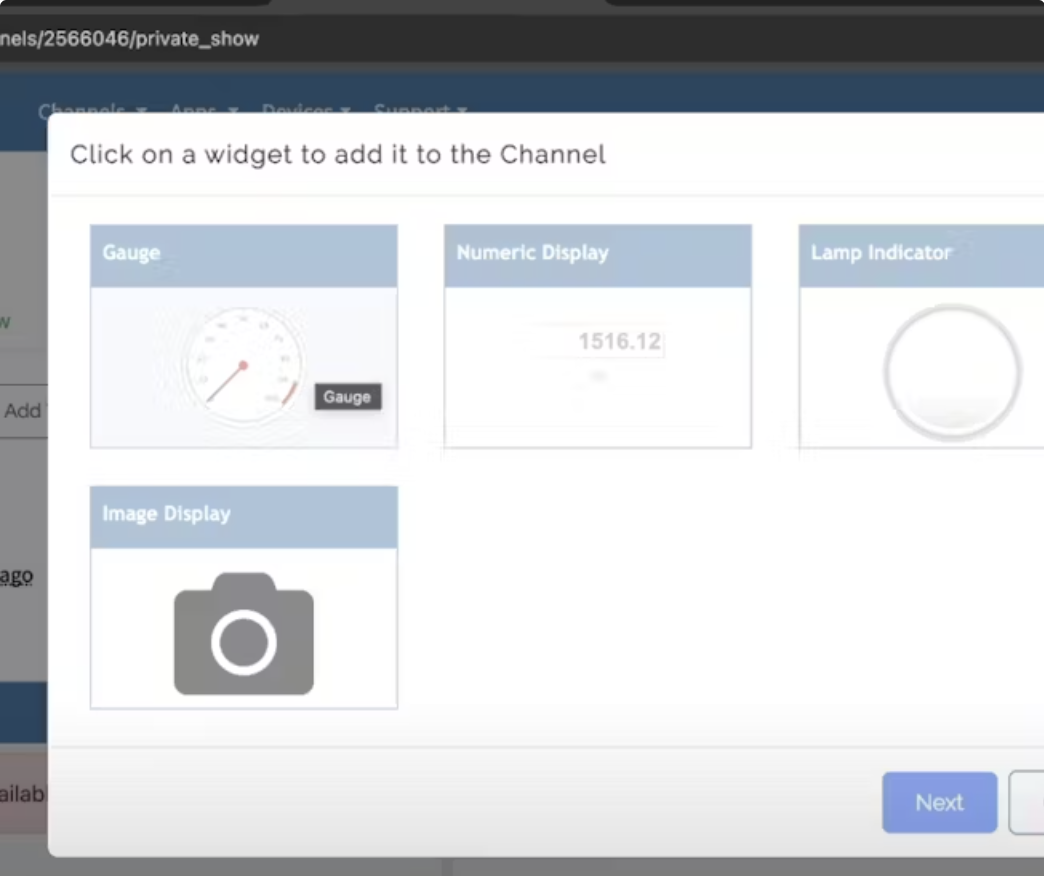Click the Gauge card header

244,256
